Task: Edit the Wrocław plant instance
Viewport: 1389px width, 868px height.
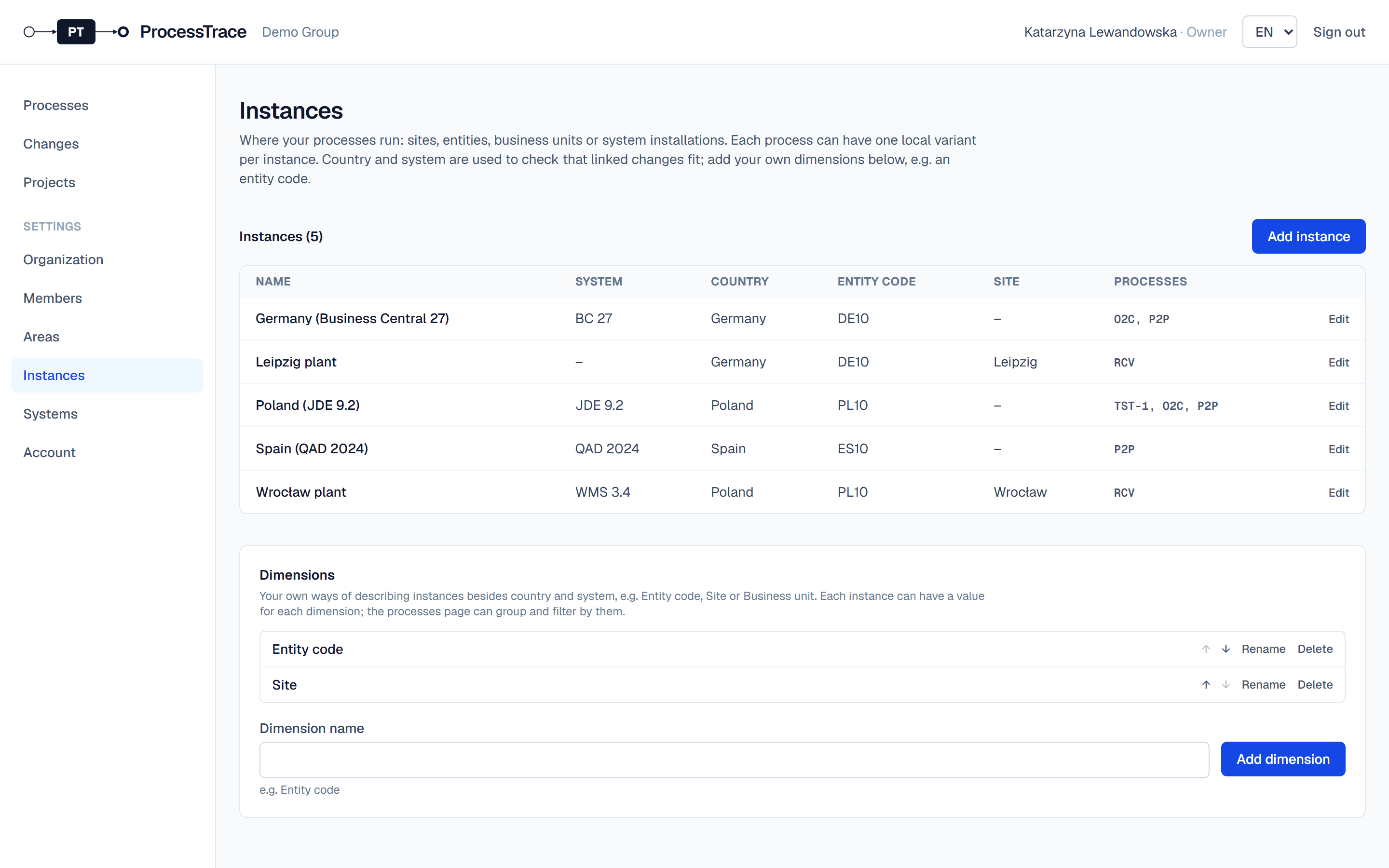Action: point(1338,493)
